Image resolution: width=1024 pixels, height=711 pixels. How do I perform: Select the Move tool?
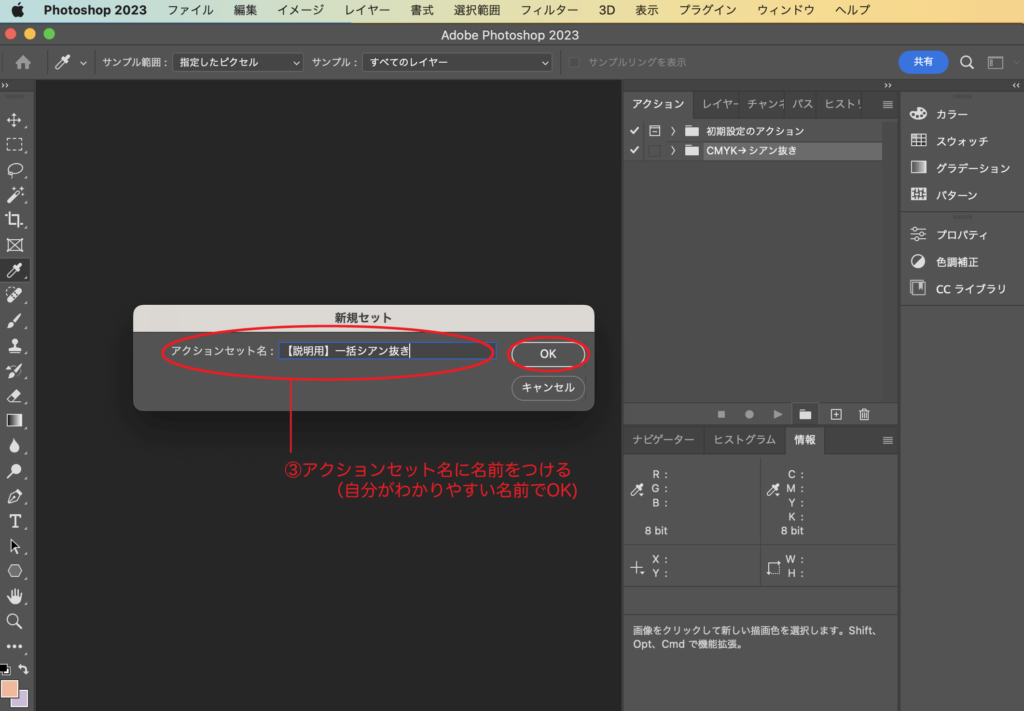(14, 120)
